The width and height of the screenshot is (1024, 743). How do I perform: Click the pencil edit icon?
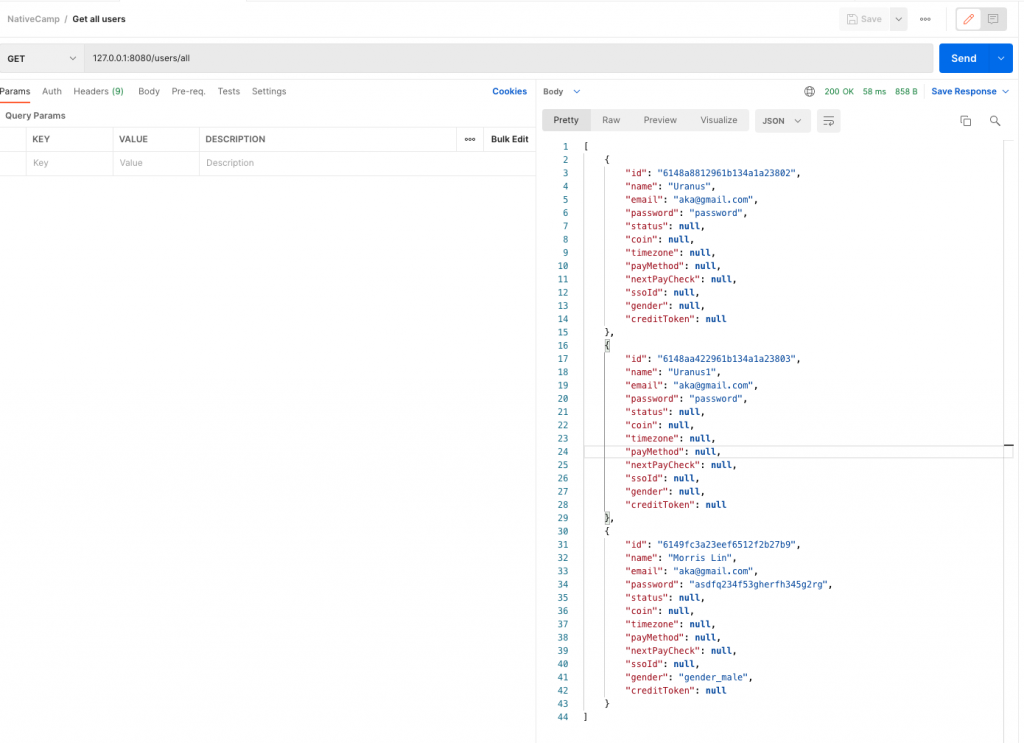(x=968, y=20)
